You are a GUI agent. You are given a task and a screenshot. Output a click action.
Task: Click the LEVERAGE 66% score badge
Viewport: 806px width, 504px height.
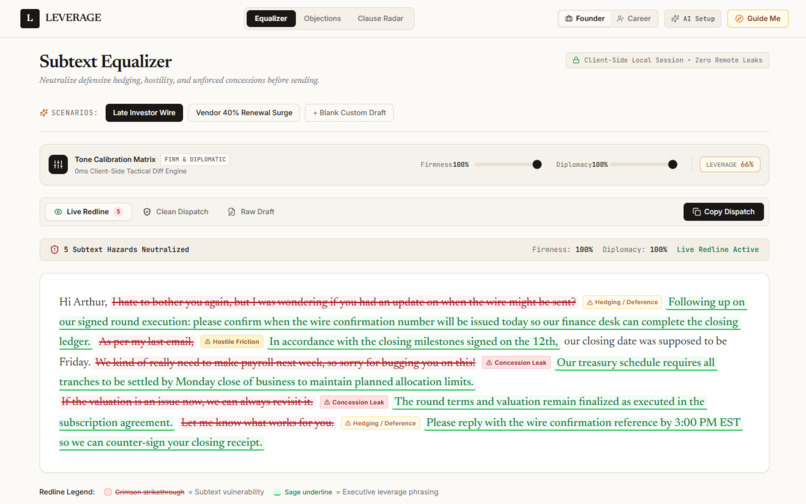pos(729,165)
